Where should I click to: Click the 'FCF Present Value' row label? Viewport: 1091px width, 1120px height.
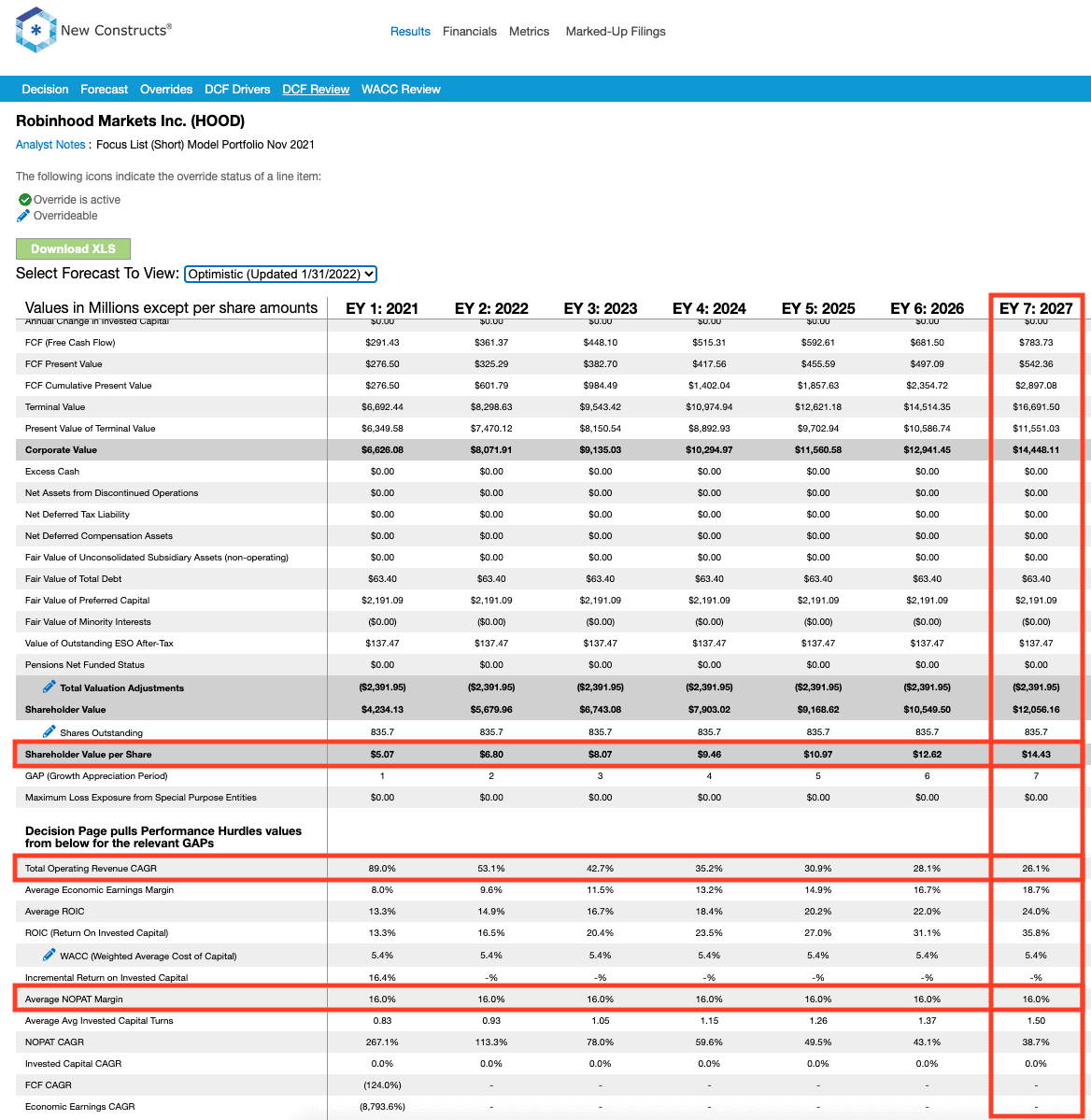[64, 364]
